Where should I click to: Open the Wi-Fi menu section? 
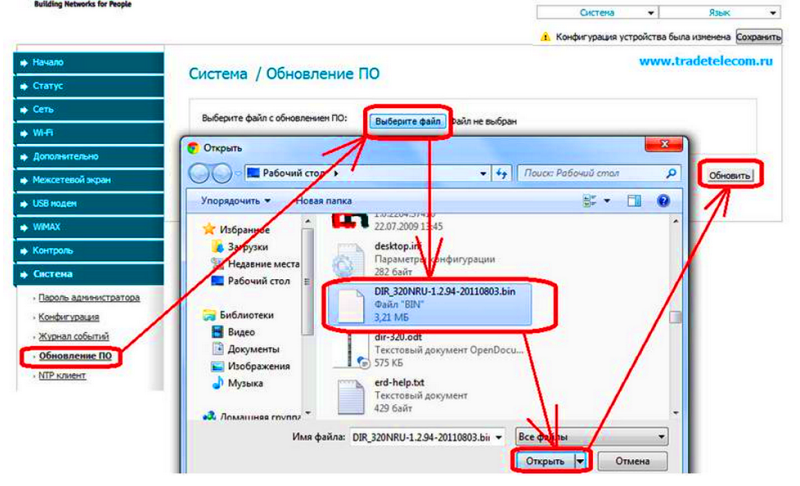(x=89, y=133)
